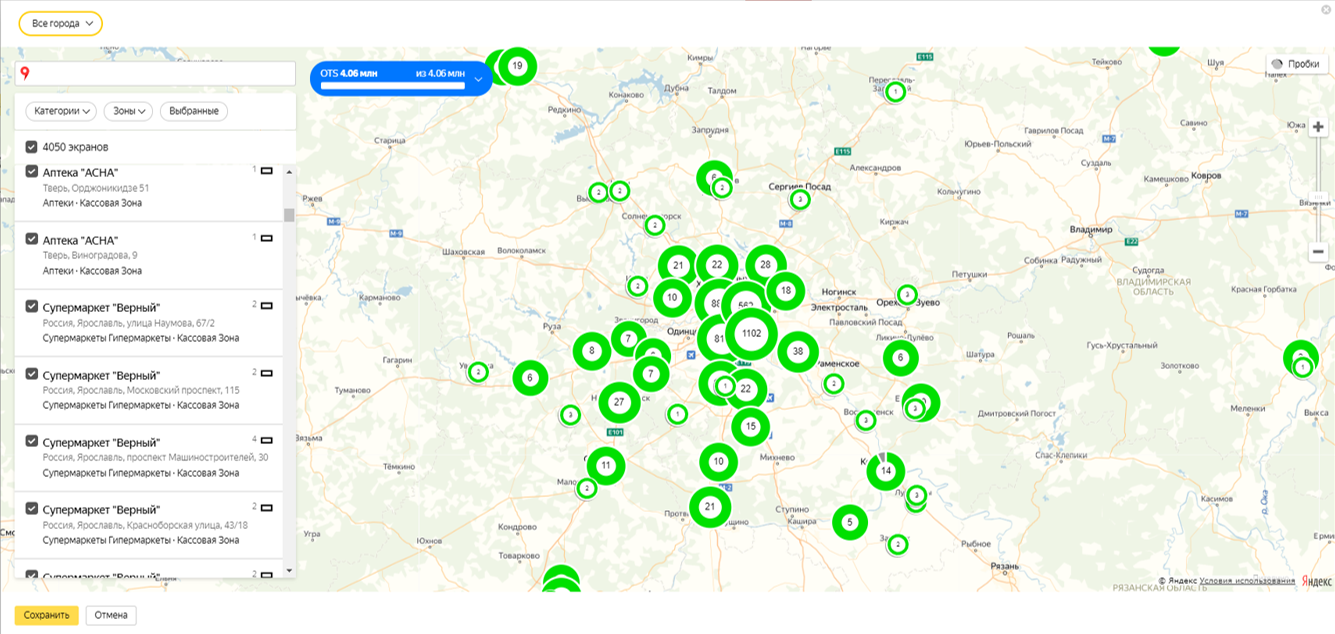Open the 1102 cluster marker over Moscow
This screenshot has height=634, width=1335.
point(751,333)
